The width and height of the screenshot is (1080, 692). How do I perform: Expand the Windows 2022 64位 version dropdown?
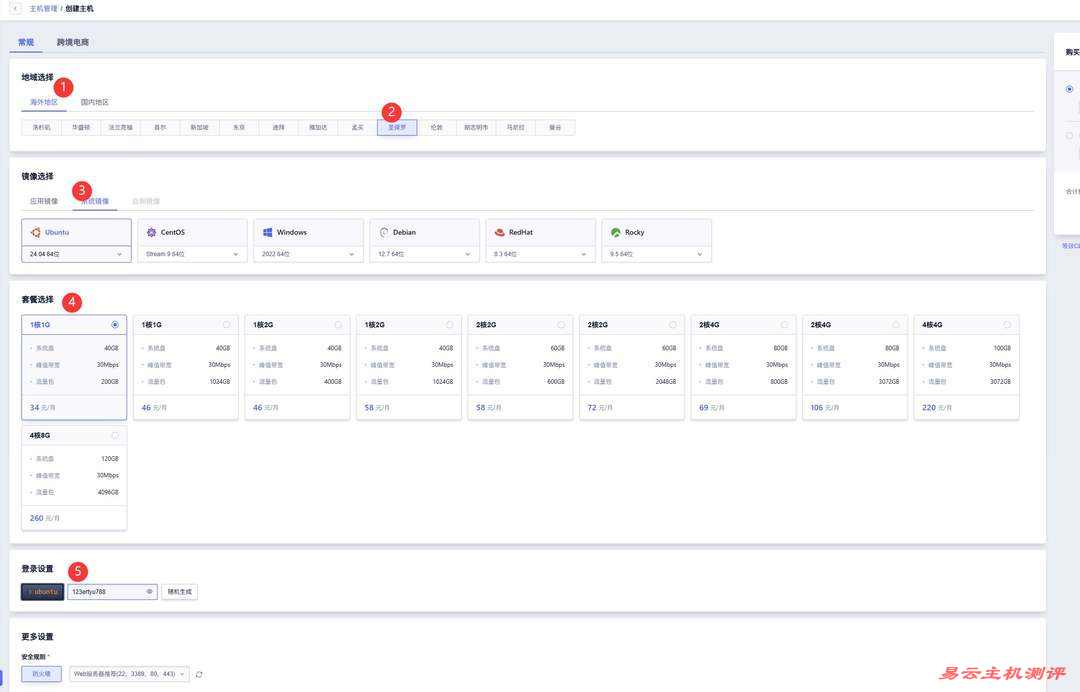coord(308,254)
